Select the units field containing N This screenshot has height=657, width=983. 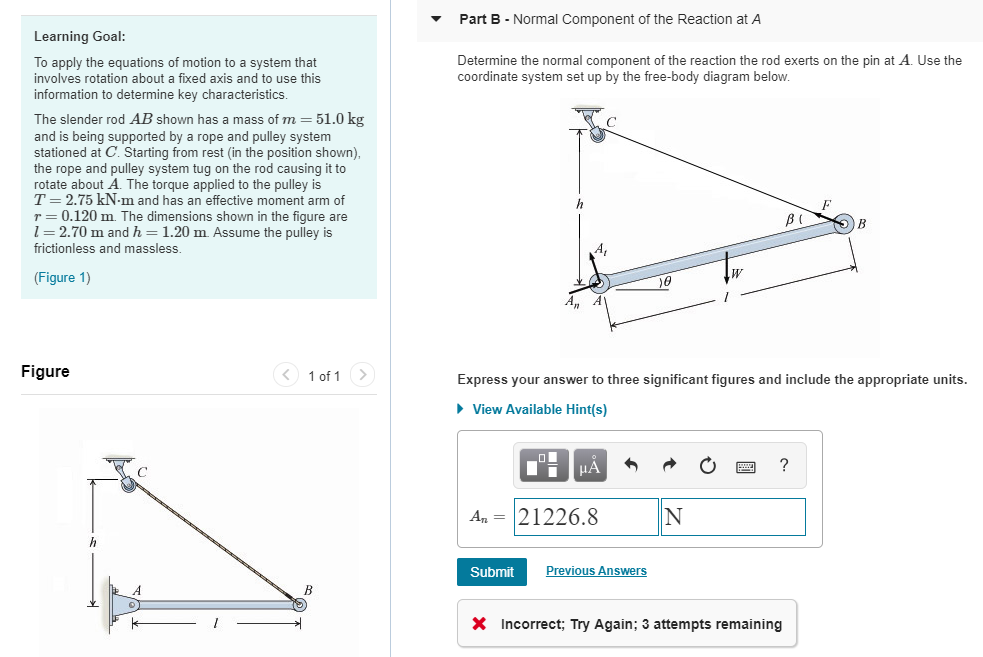733,516
